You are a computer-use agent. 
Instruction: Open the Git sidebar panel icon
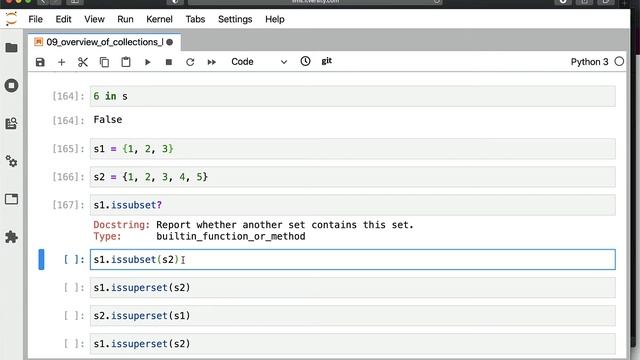11,123
